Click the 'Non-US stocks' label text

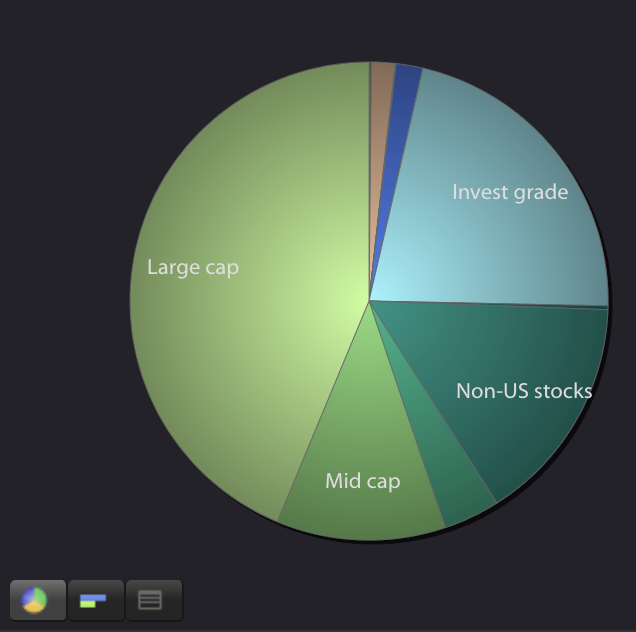pyautogui.click(x=524, y=391)
